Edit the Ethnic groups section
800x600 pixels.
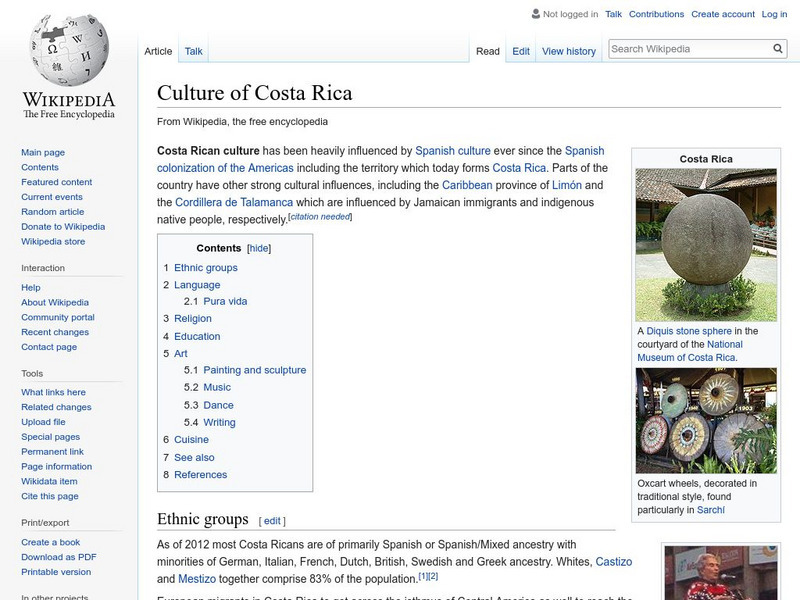point(272,521)
